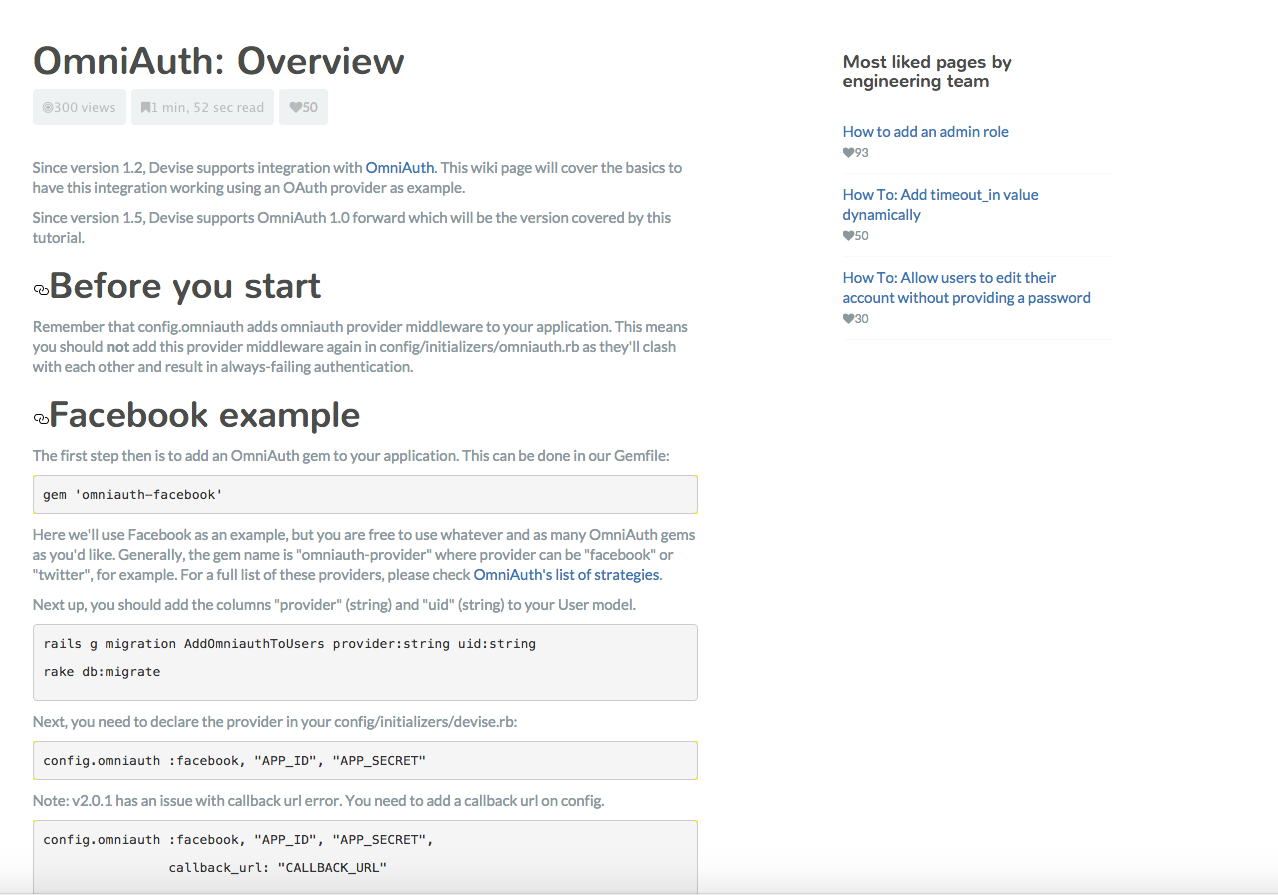Click anchor link icon beside Before you start
The height and width of the screenshot is (895, 1278).
click(41, 290)
